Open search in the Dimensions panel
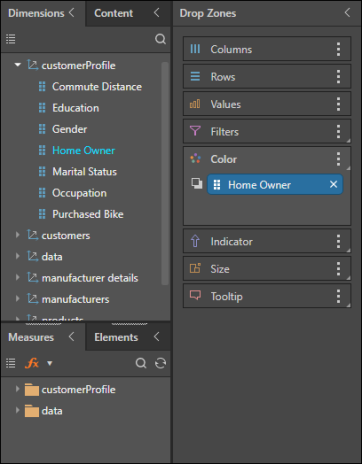The image size is (362, 464). point(160,39)
